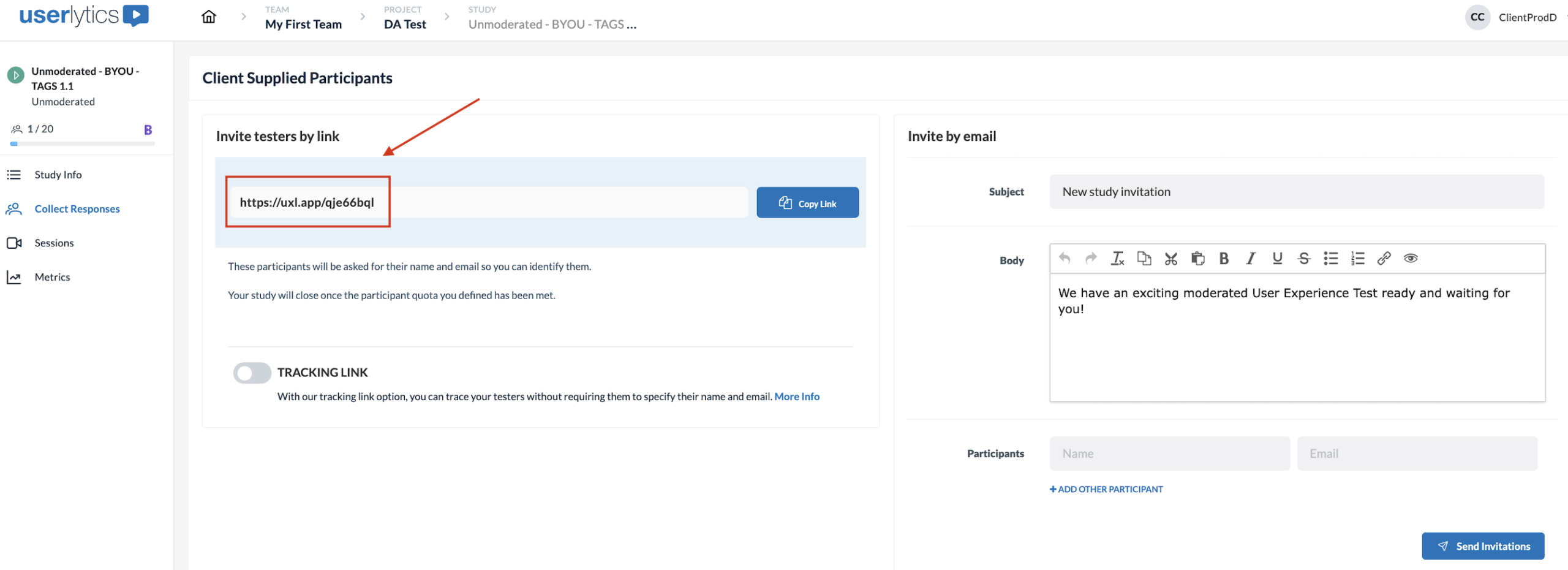Toggle italic formatting in the body editor
This screenshot has width=1568, height=570.
1250,258
